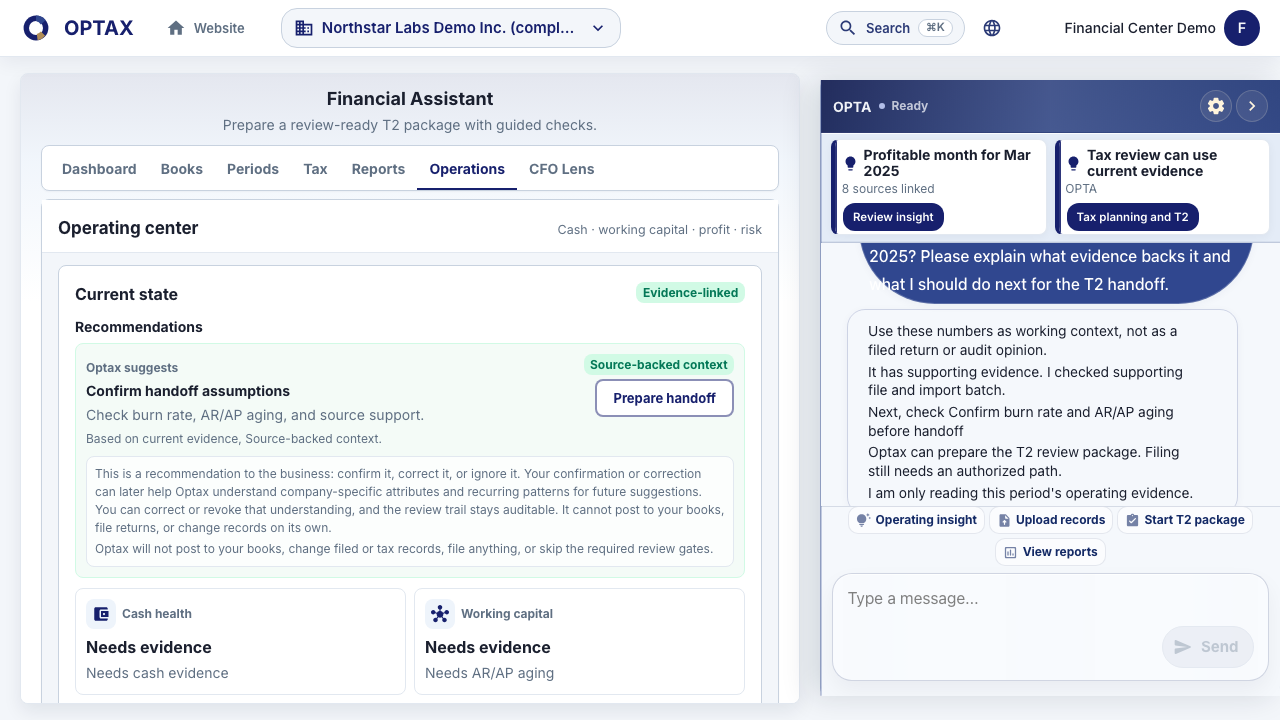Click the Needs AR/AP aging text
The height and width of the screenshot is (720, 1280).
pyautogui.click(x=489, y=673)
